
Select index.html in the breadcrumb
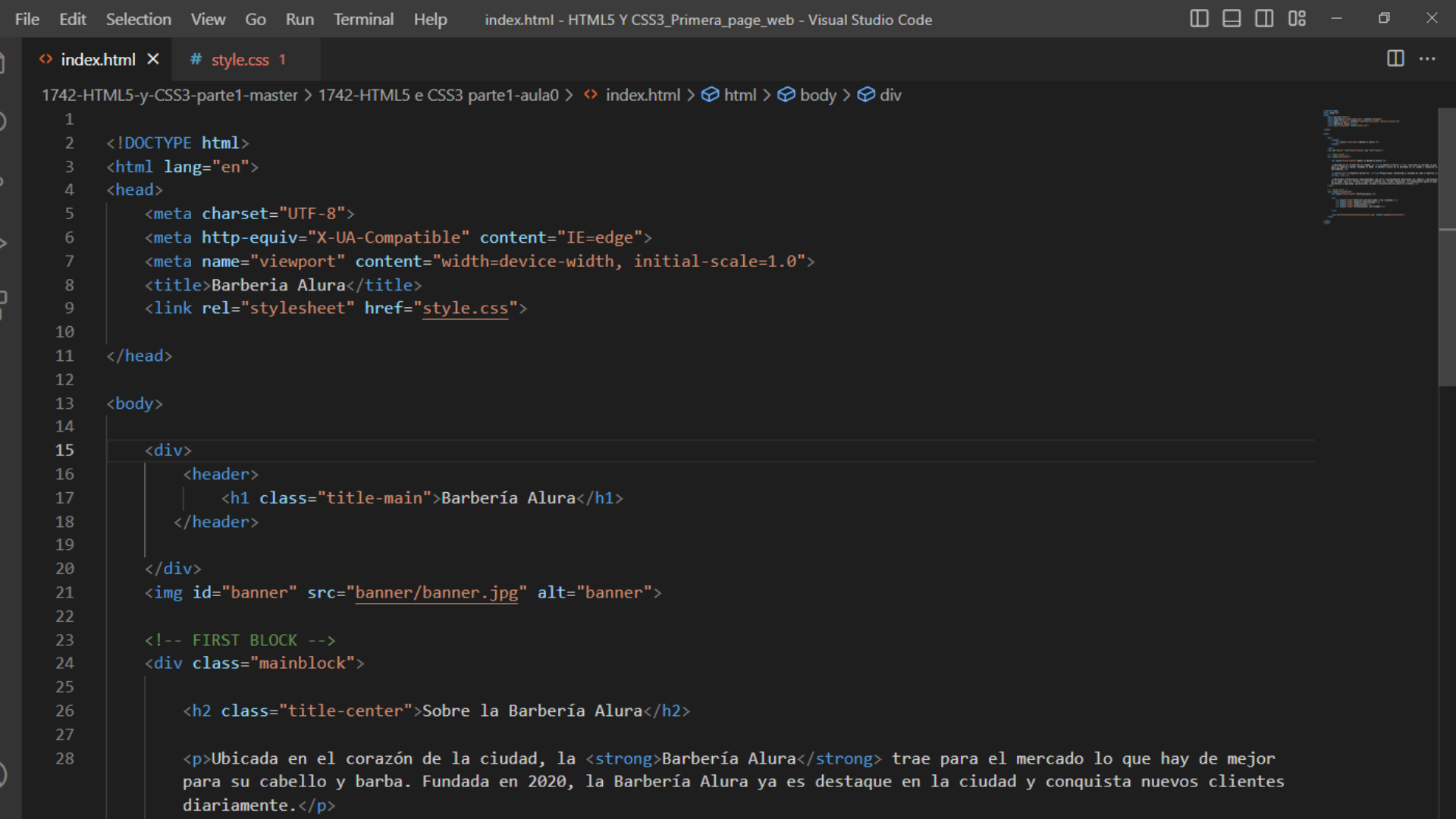point(643,95)
